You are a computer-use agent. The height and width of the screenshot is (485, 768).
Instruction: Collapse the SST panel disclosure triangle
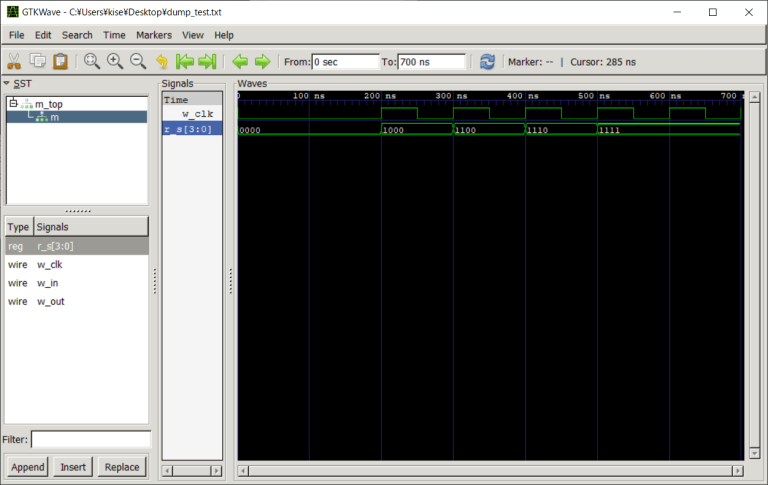click(7, 83)
